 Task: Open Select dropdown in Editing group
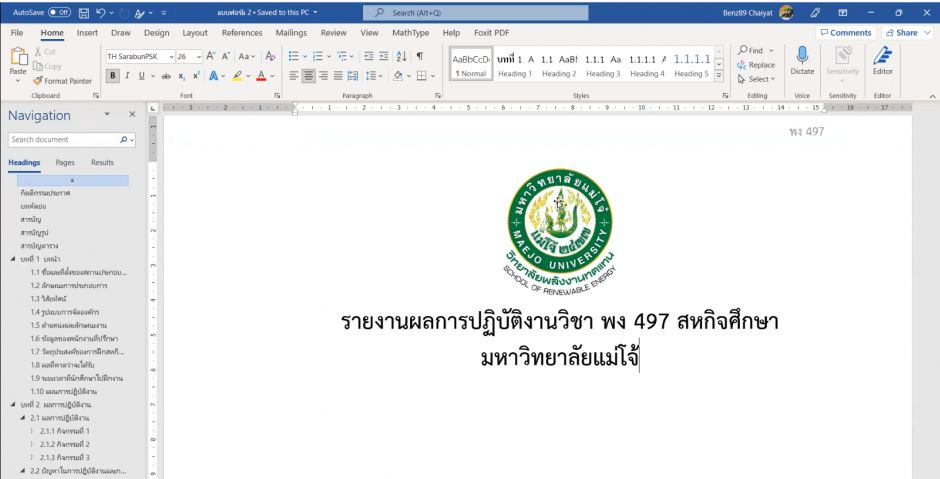(x=757, y=79)
